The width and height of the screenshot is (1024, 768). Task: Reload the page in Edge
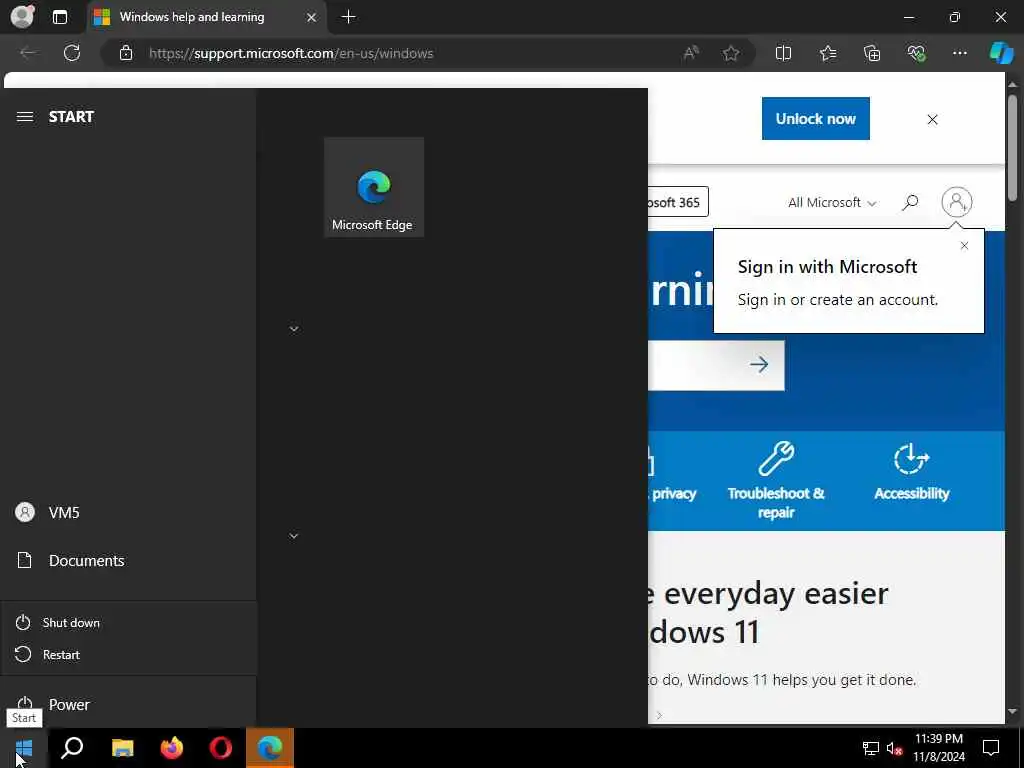pos(72,53)
